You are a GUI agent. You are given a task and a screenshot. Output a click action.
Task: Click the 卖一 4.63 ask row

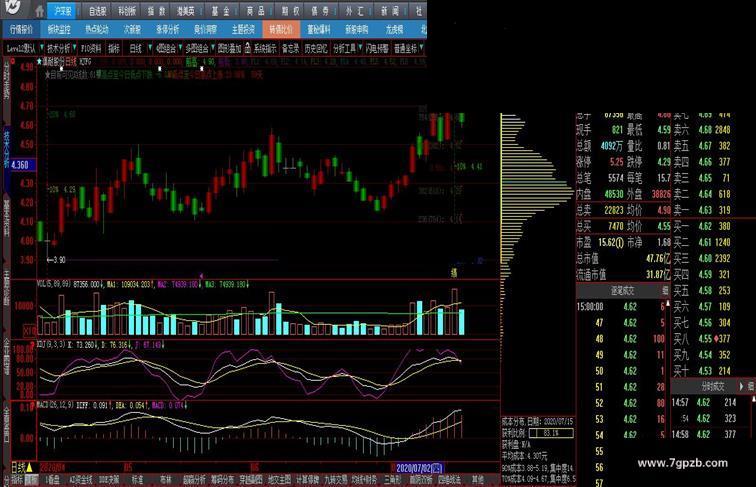(702, 210)
